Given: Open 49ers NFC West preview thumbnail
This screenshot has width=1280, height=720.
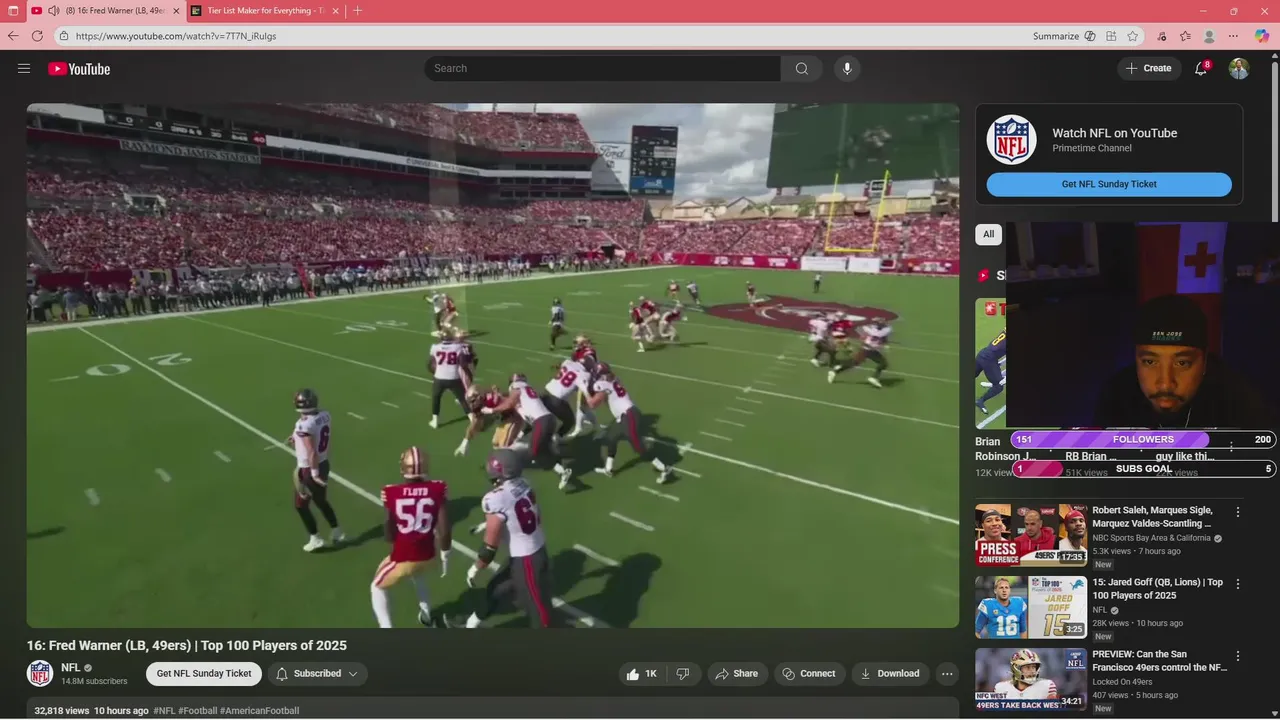Looking at the screenshot, I should [1031, 680].
